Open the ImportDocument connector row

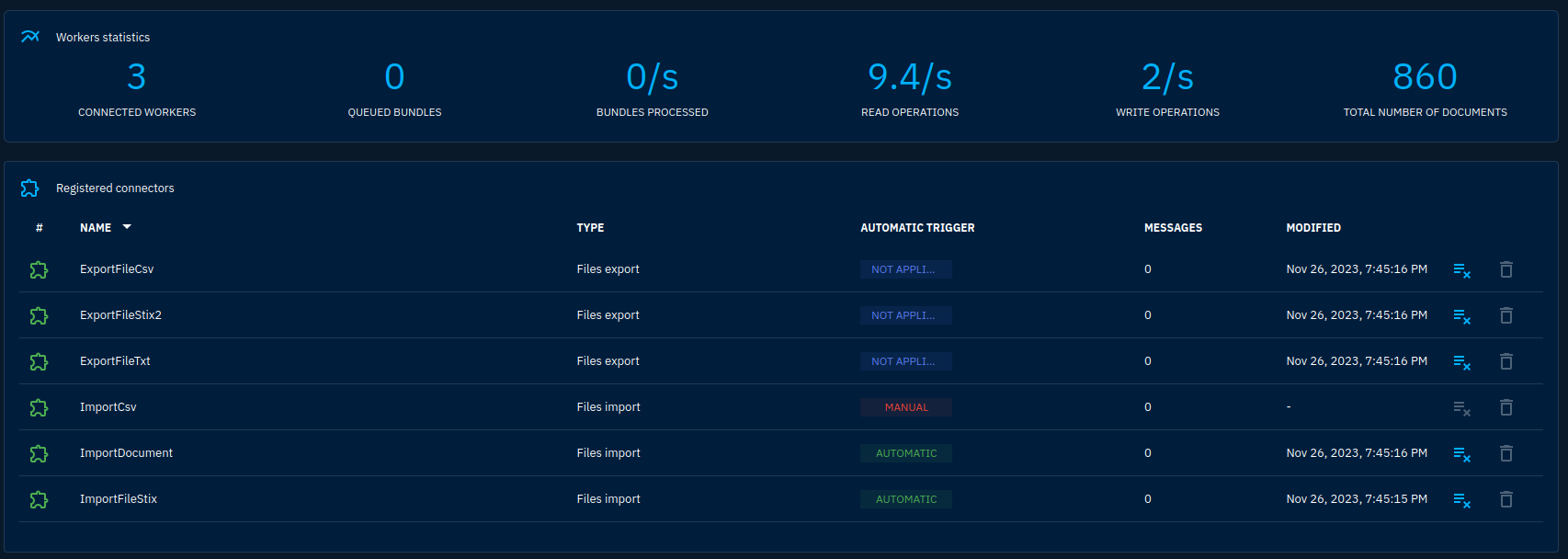tap(126, 453)
